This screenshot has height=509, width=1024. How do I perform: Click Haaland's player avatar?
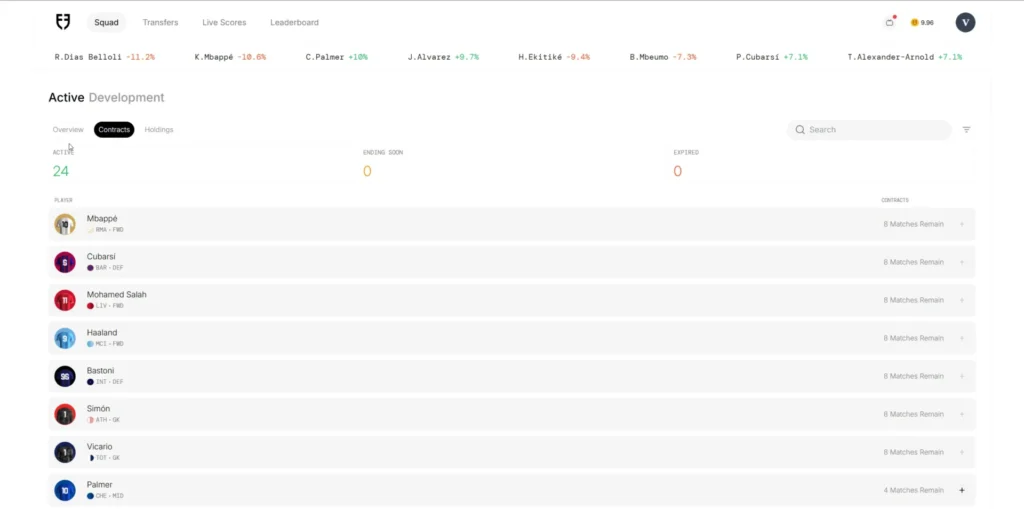[65, 338]
